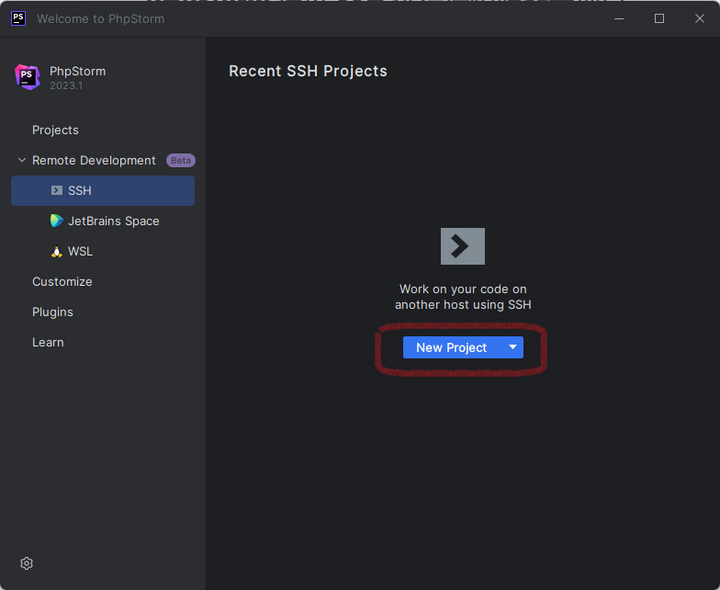Open the settings gear options menu
This screenshot has height=590, width=720.
click(27, 563)
